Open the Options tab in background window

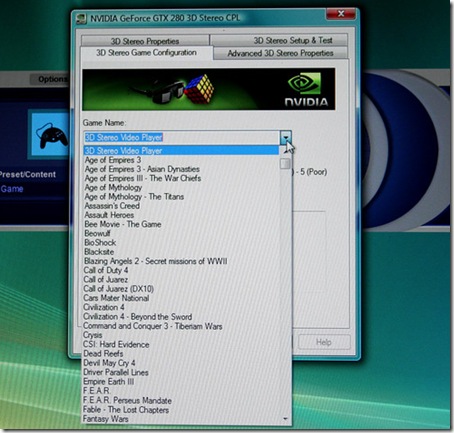(x=51, y=79)
